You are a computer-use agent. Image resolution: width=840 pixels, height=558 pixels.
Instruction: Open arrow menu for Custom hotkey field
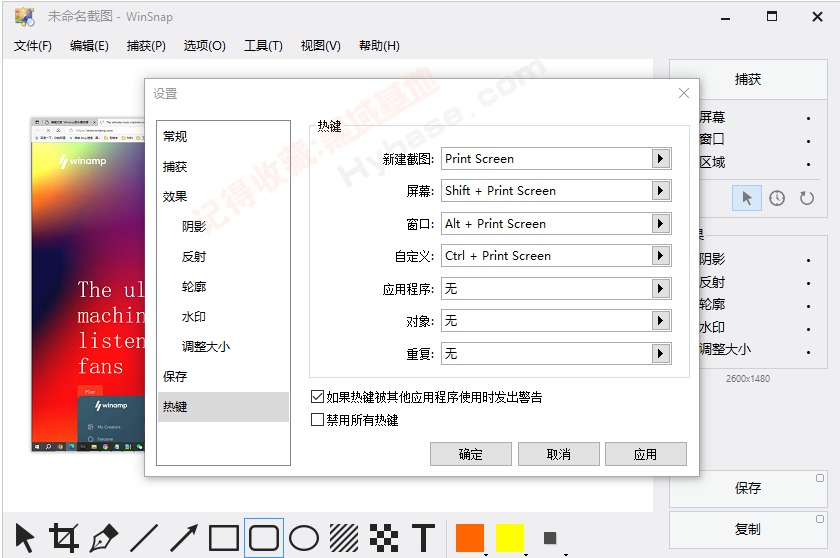pos(661,256)
